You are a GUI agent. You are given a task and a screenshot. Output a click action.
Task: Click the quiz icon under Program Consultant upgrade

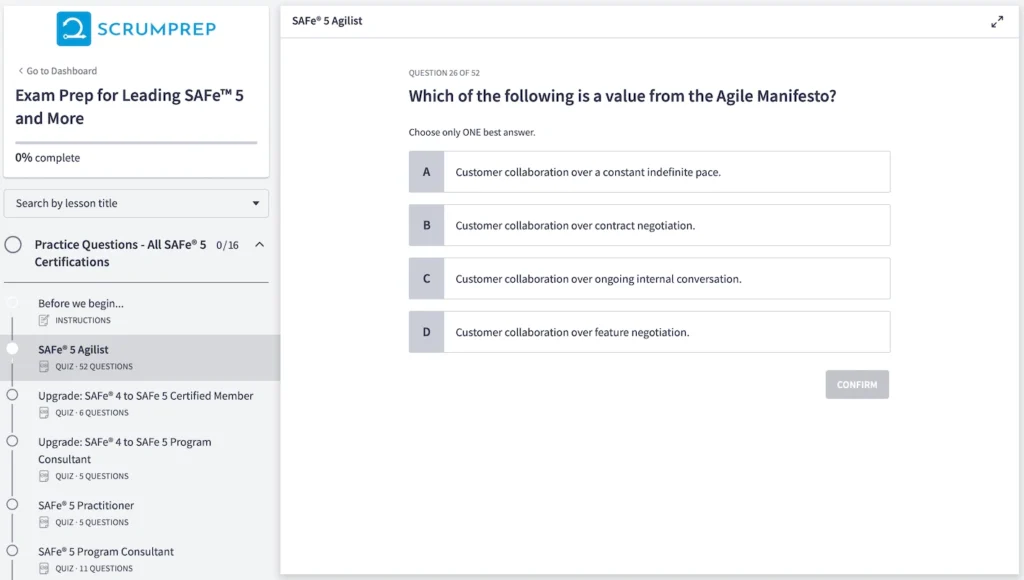pos(41,475)
